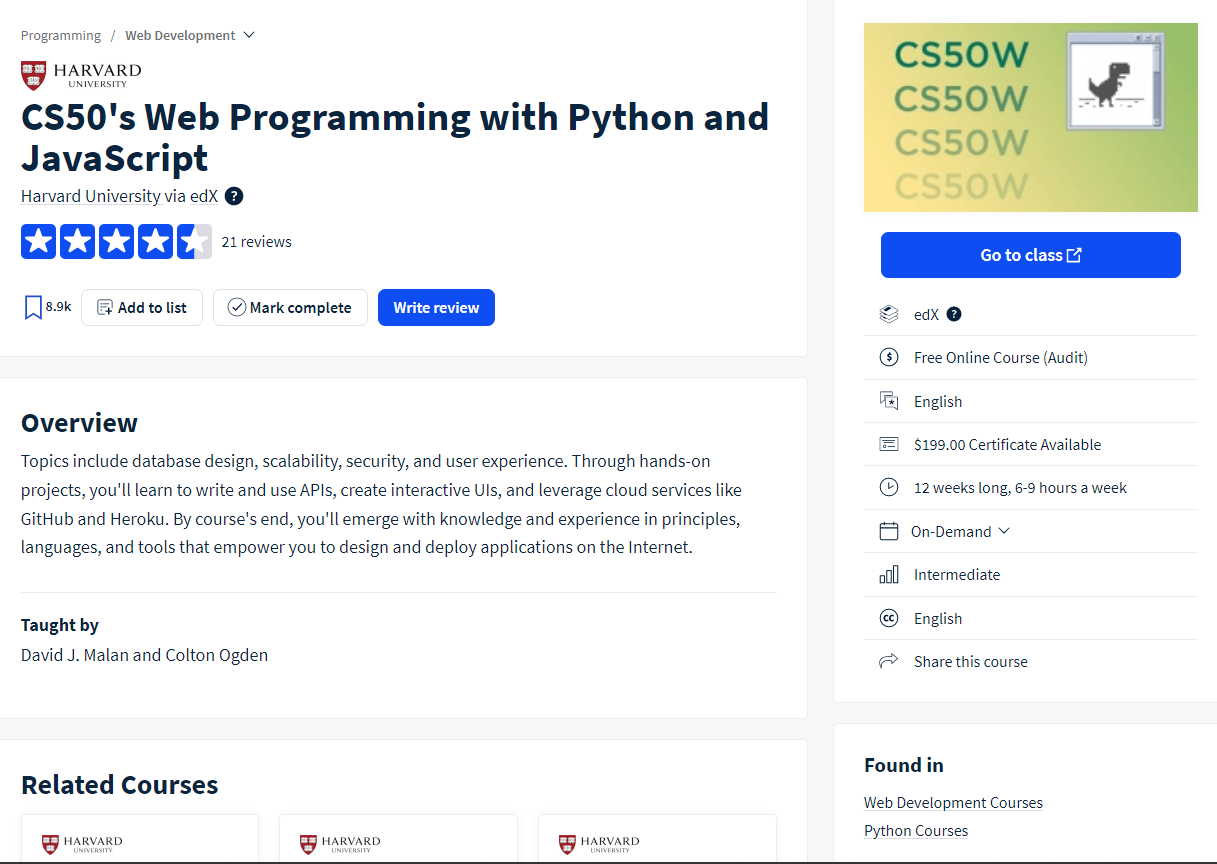Click the Harvard logo on second related course

[340, 844]
